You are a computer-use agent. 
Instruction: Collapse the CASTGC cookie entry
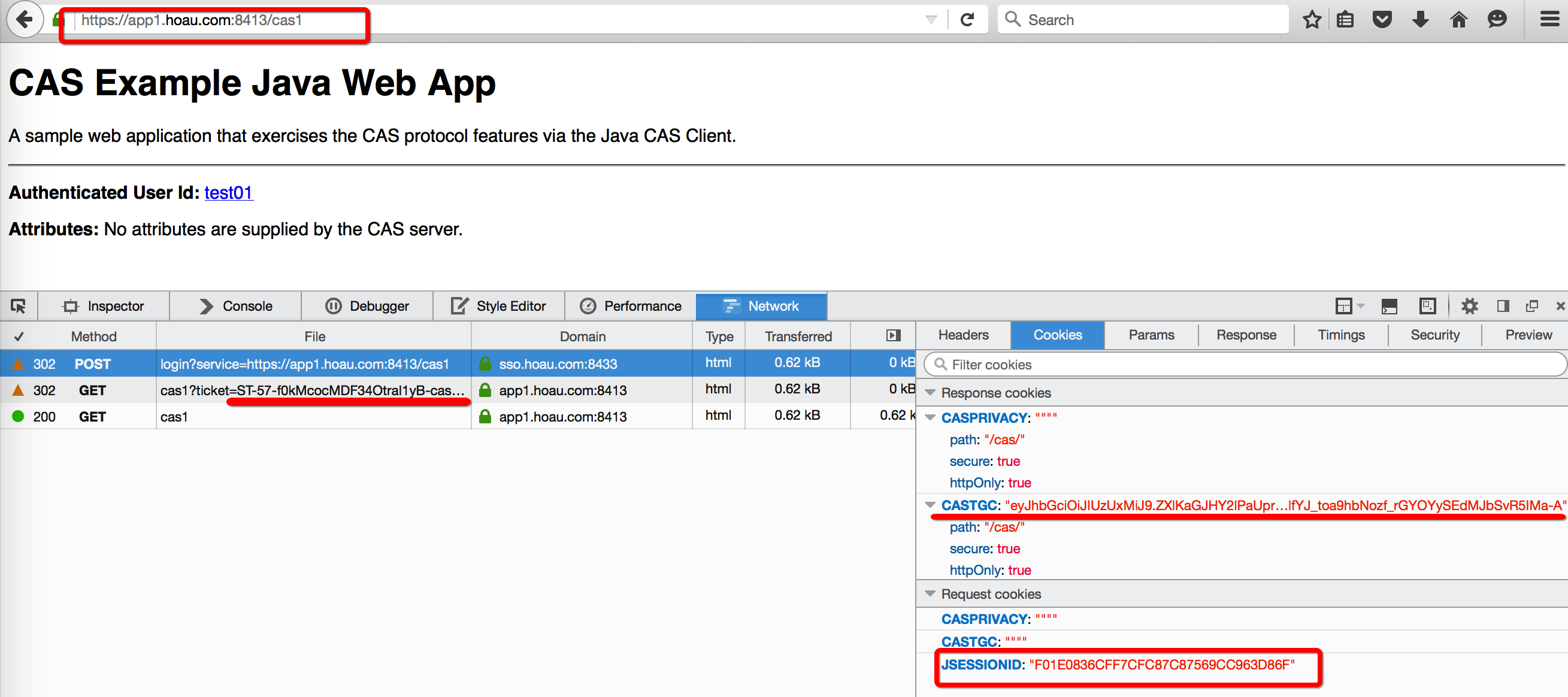click(930, 505)
